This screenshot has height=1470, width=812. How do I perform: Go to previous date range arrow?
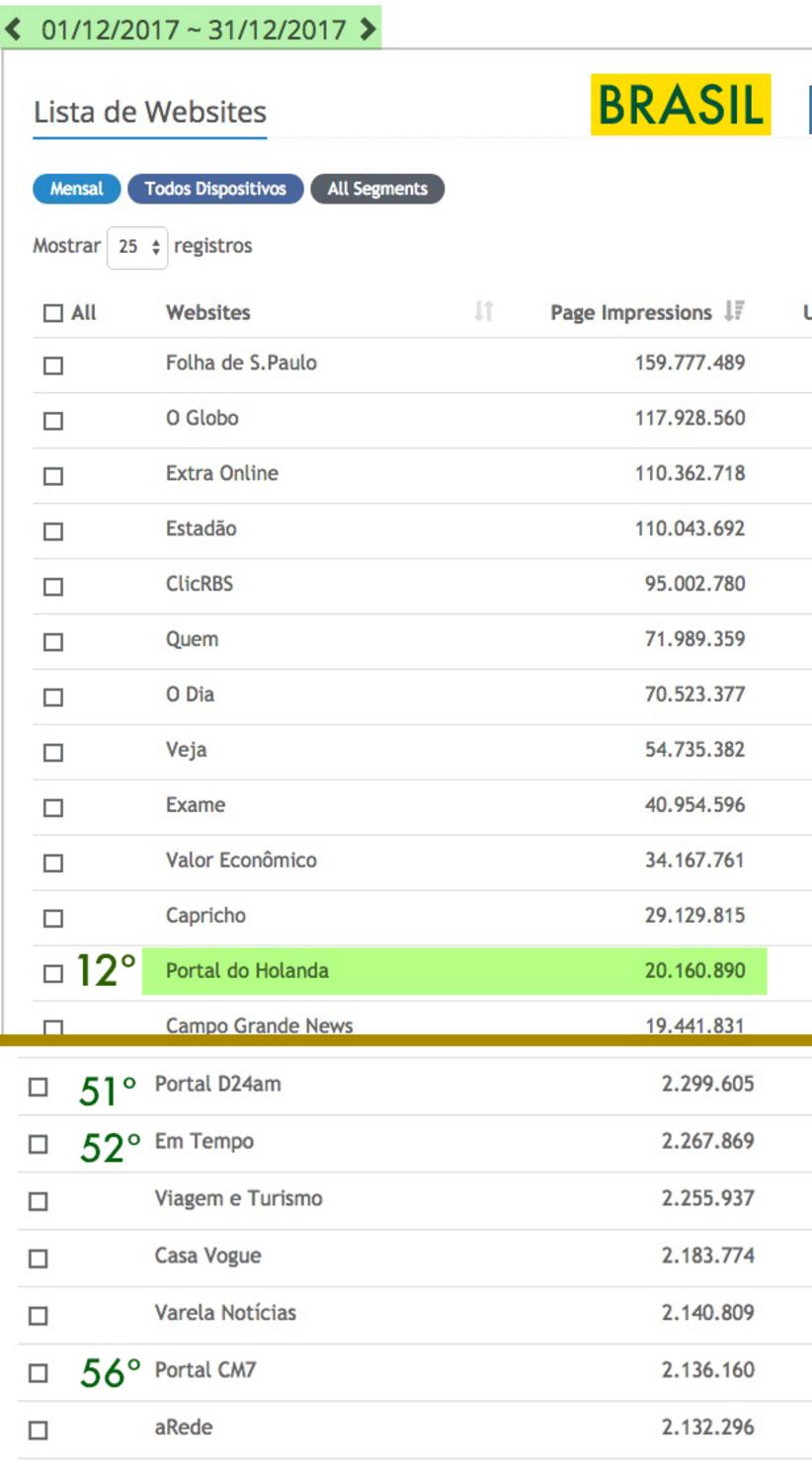[x=14, y=30]
